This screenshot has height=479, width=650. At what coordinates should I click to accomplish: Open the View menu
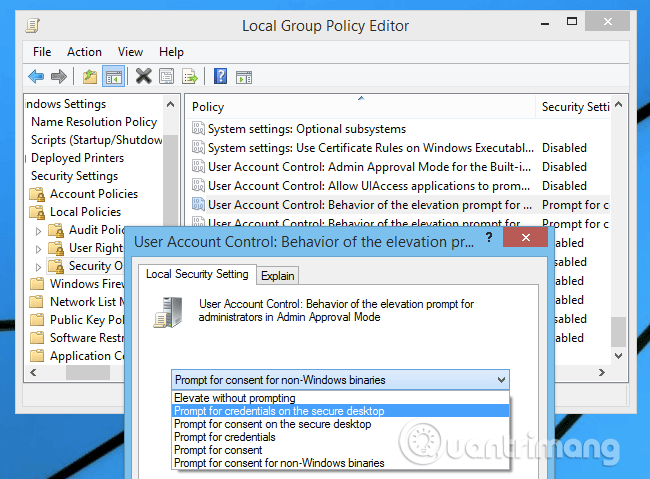[x=130, y=52]
